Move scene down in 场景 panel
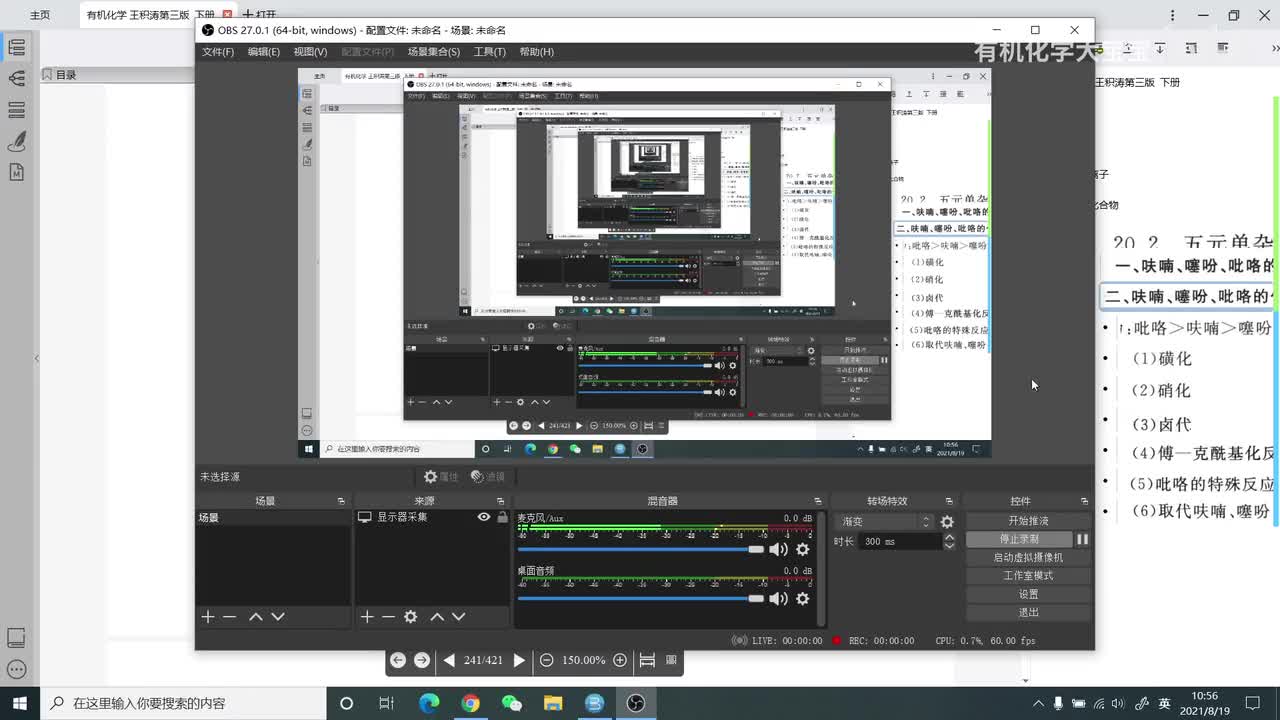 [278, 617]
